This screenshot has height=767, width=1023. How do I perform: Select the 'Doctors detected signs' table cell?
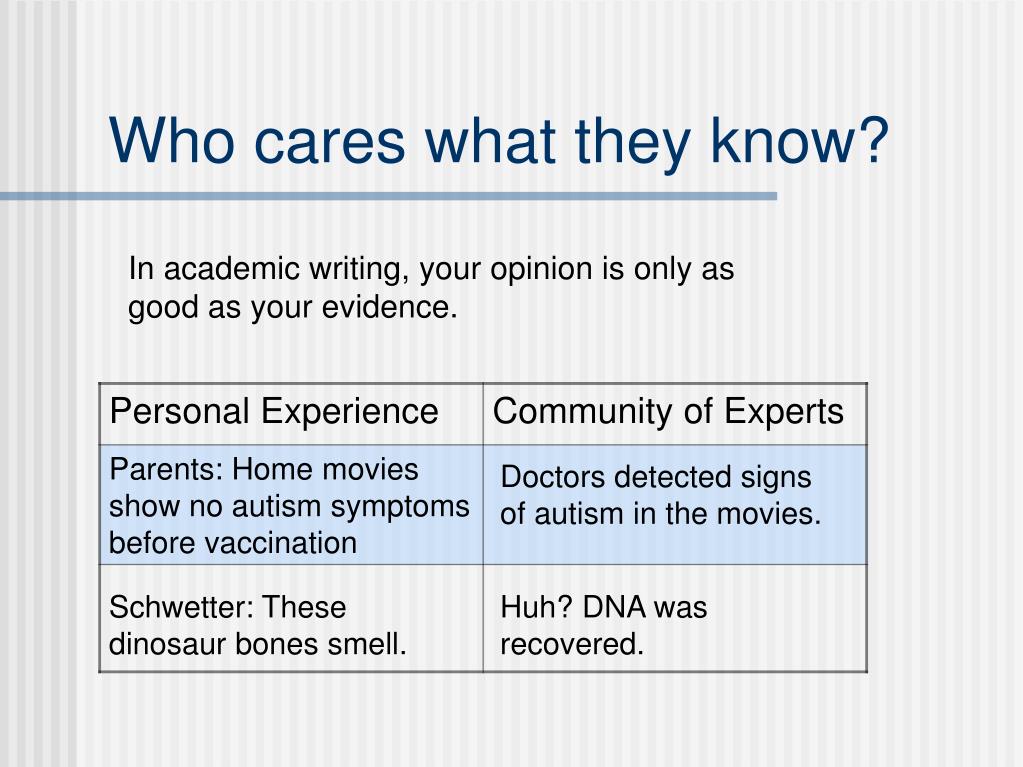[x=675, y=505]
